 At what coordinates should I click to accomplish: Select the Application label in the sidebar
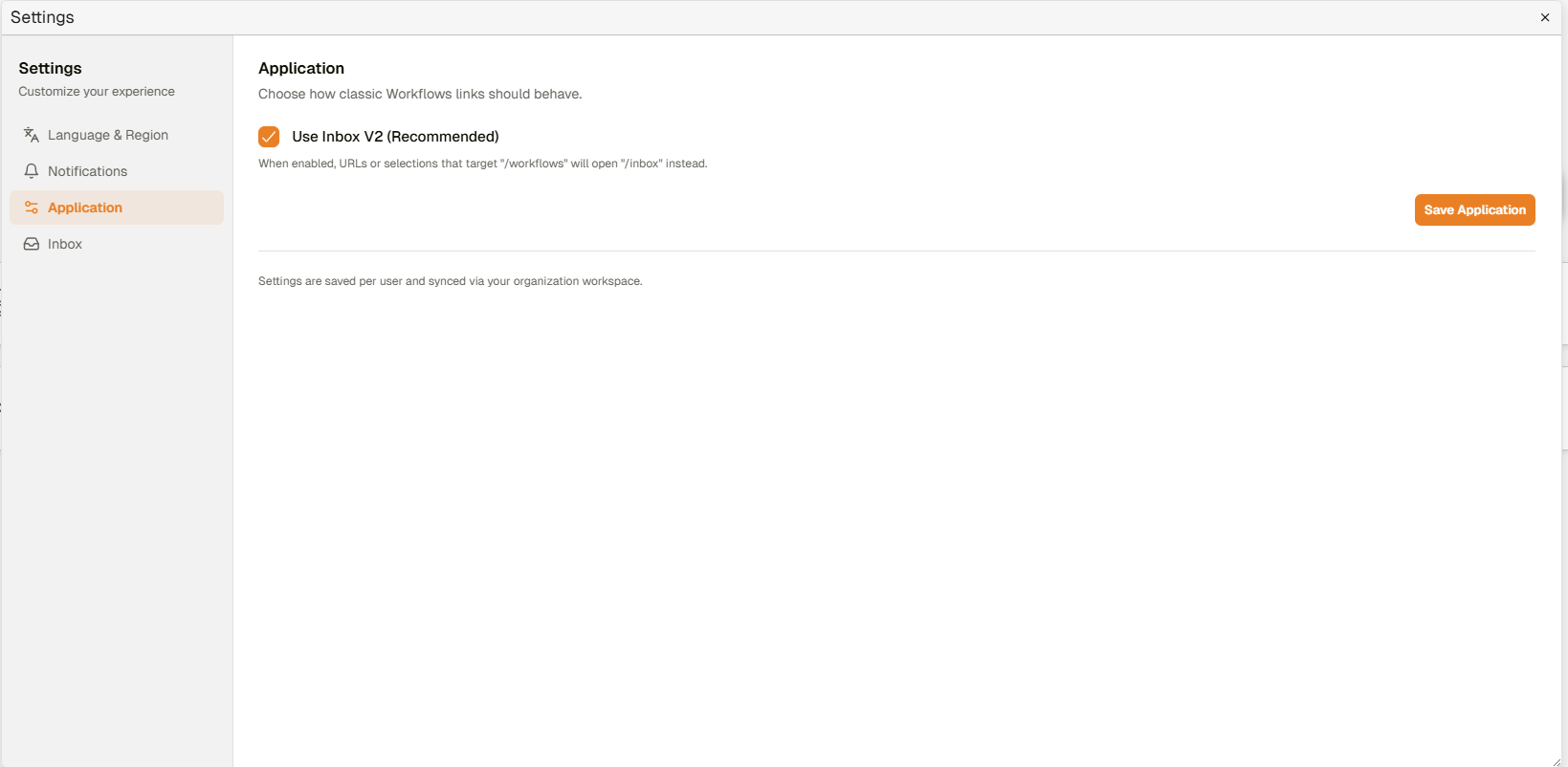85,208
